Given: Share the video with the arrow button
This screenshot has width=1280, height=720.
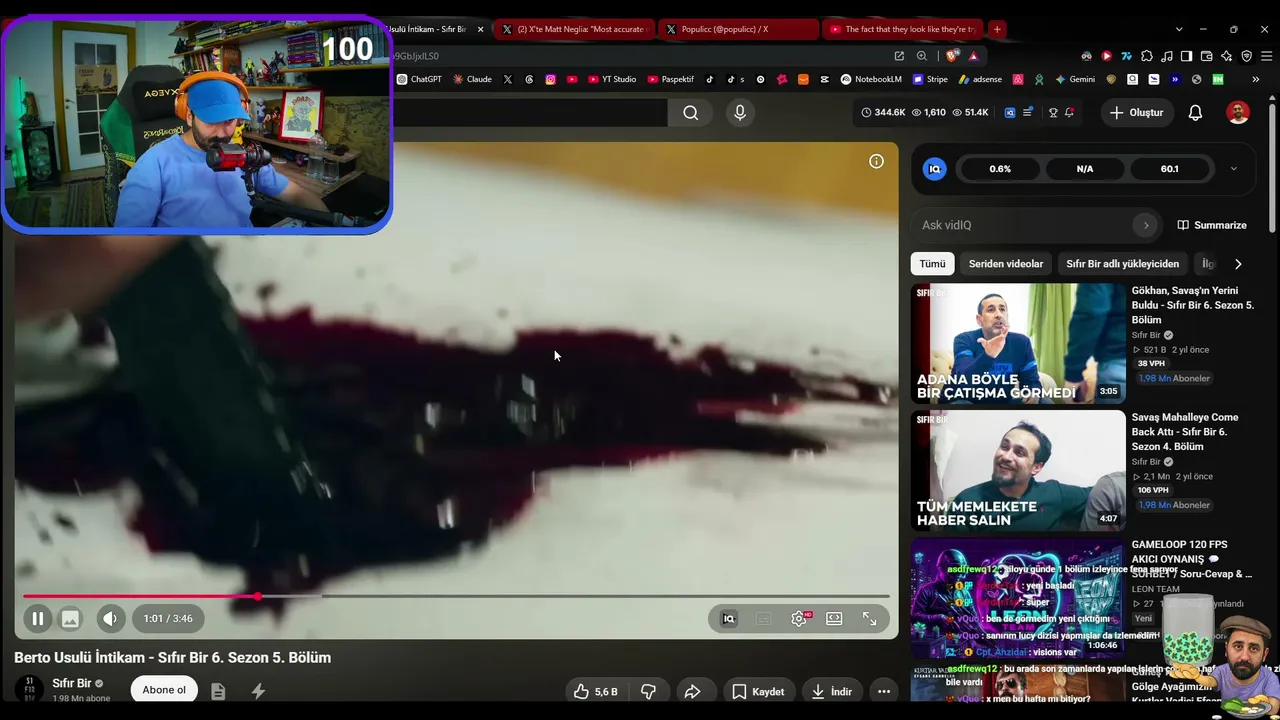Looking at the screenshot, I should 692,691.
